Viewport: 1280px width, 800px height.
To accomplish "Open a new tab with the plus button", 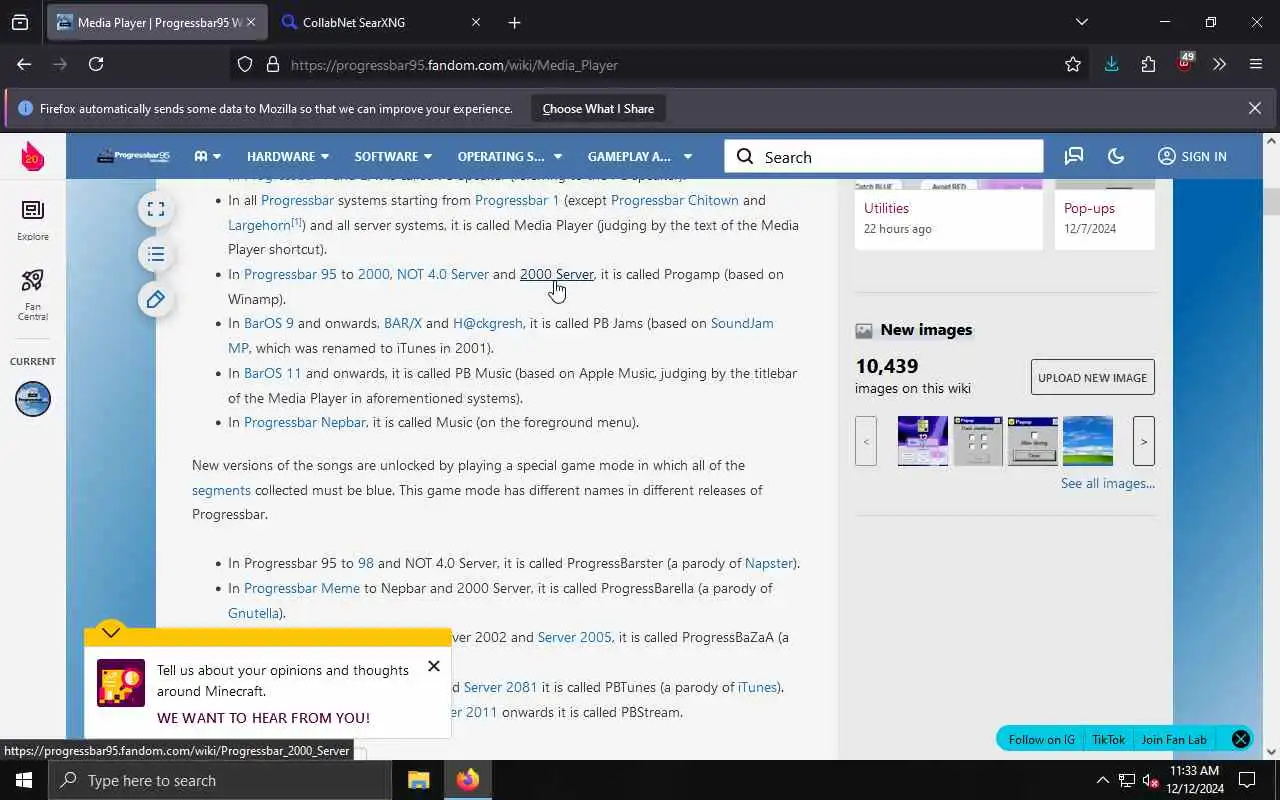I will [x=514, y=22].
